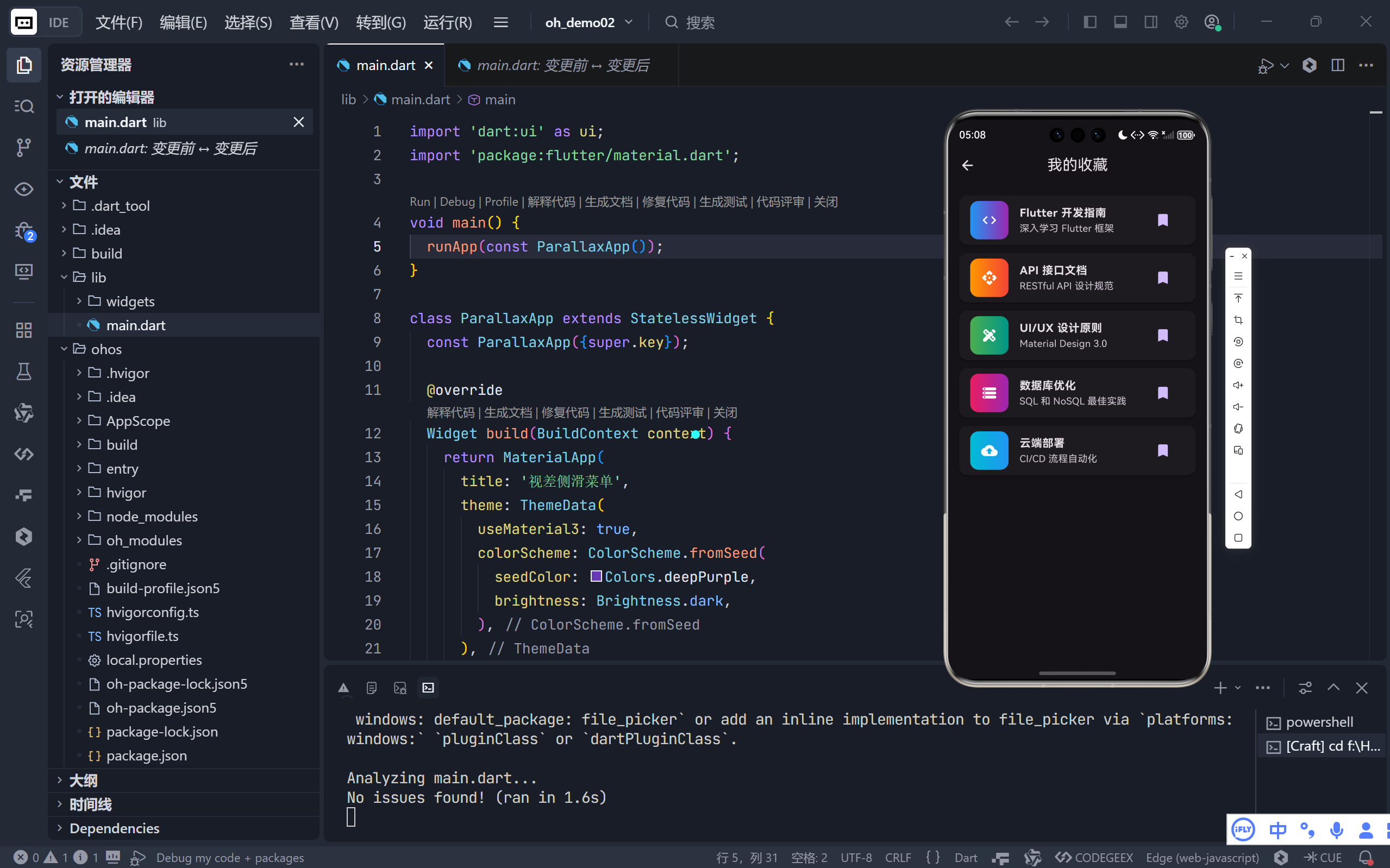The width and height of the screenshot is (1390, 868).
Task: Toggle bookmark on Flutter 开发指南 card
Action: point(1163,221)
